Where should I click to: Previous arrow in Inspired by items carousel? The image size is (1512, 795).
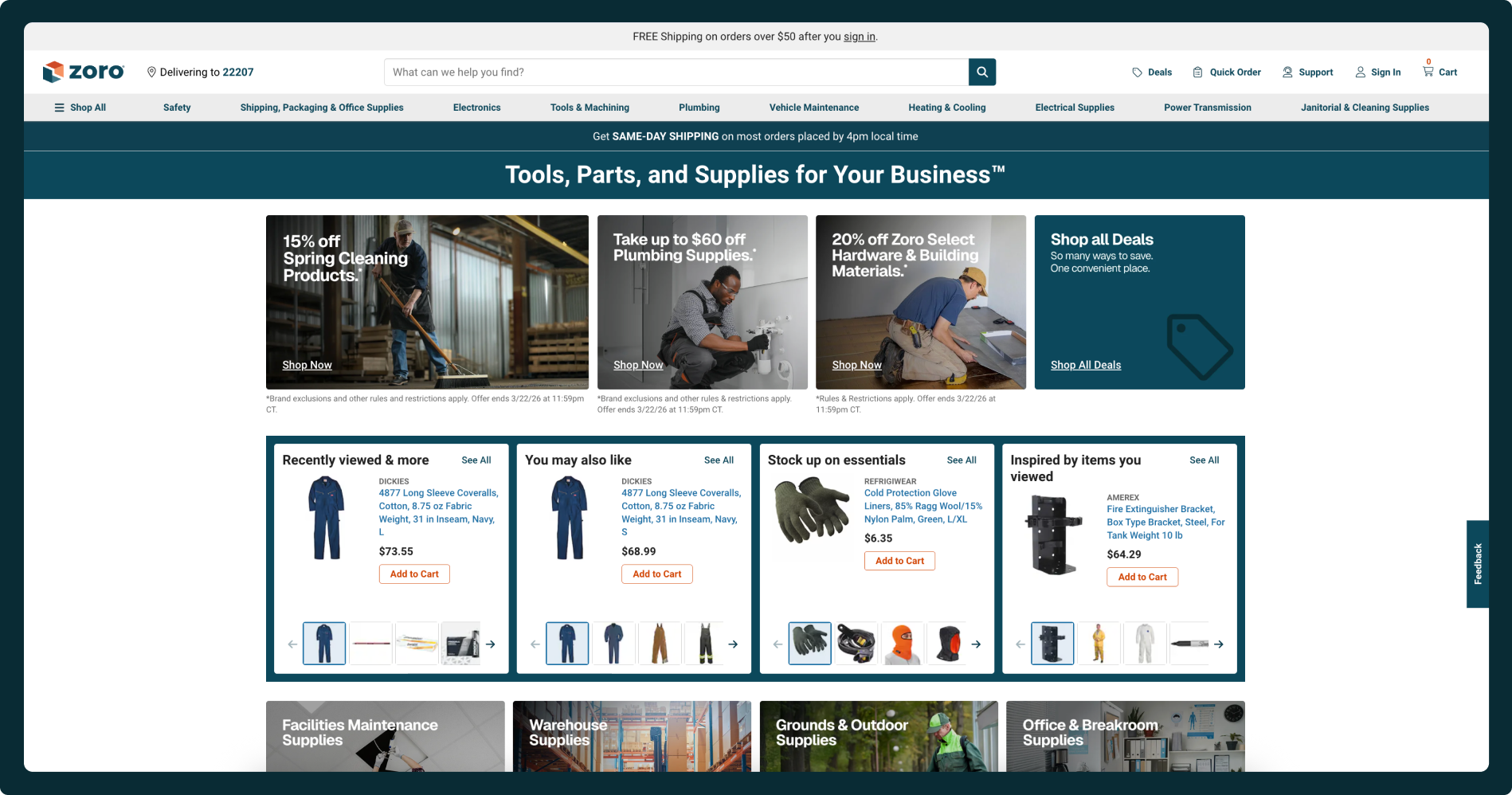[x=1020, y=644]
